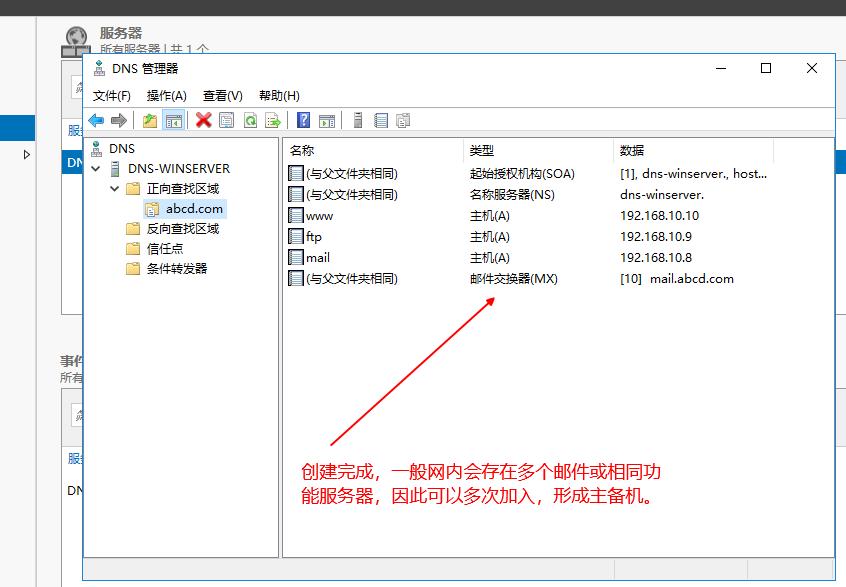The width and height of the screenshot is (846, 587).
Task: Toggle the action pane visibility toolbar icon
Action: pos(327,120)
